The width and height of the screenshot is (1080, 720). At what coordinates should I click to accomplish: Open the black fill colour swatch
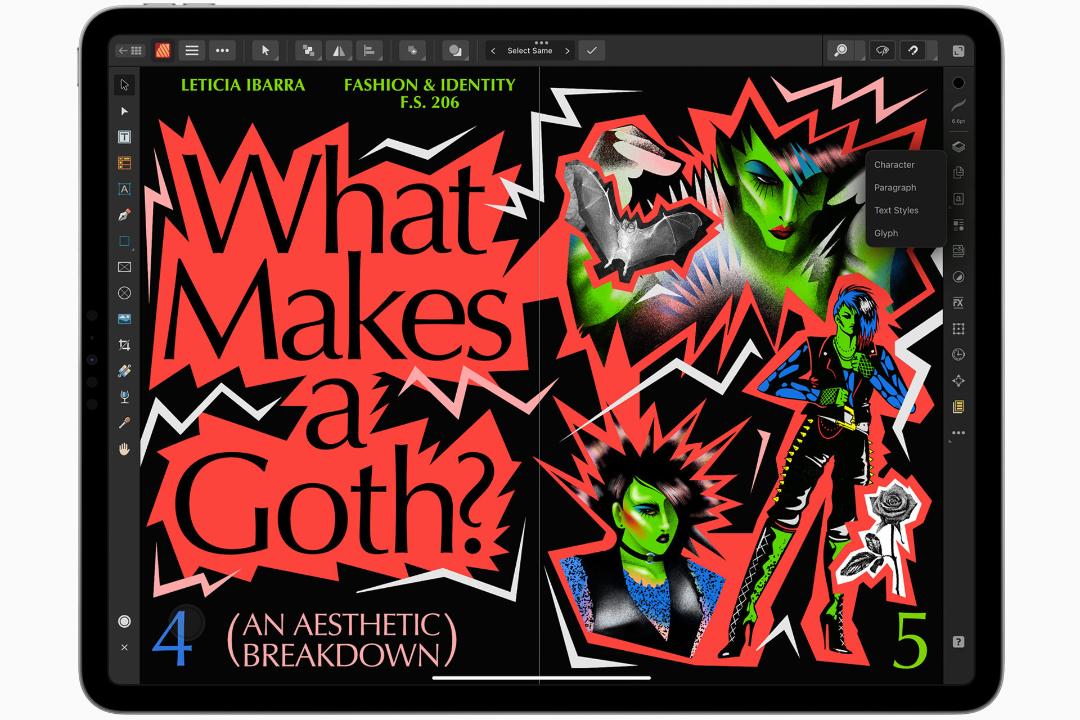pyautogui.click(x=958, y=83)
